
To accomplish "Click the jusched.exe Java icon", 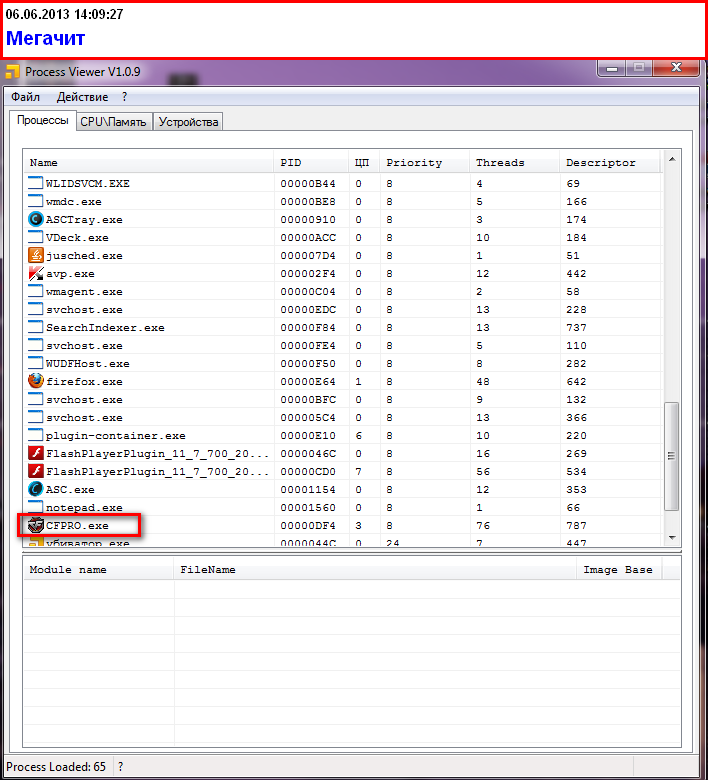I will [35, 255].
